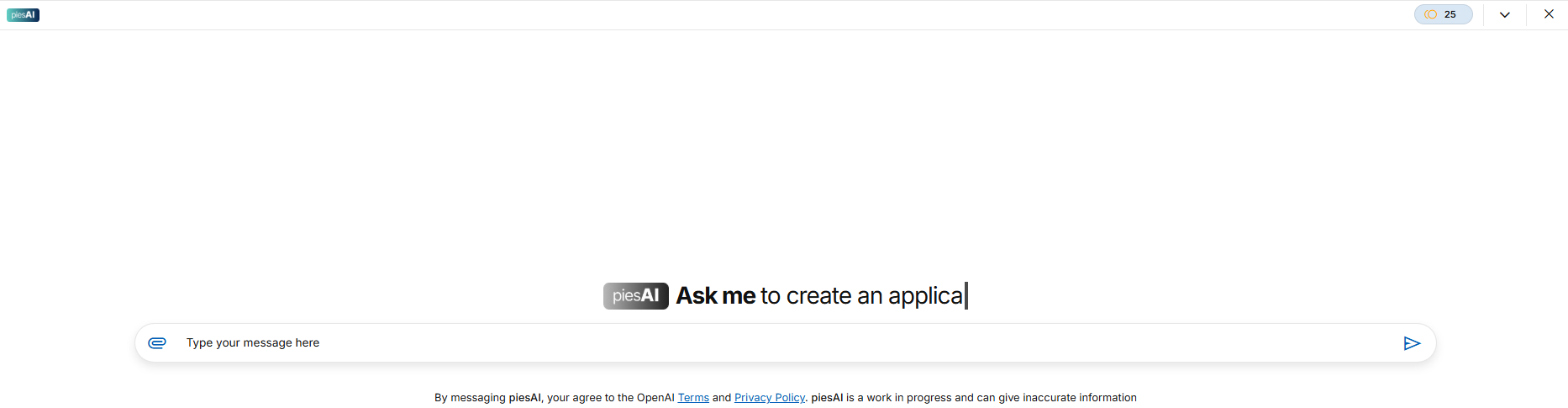
Task: Click the piesAI logo in top-left corner
Action: 23,15
